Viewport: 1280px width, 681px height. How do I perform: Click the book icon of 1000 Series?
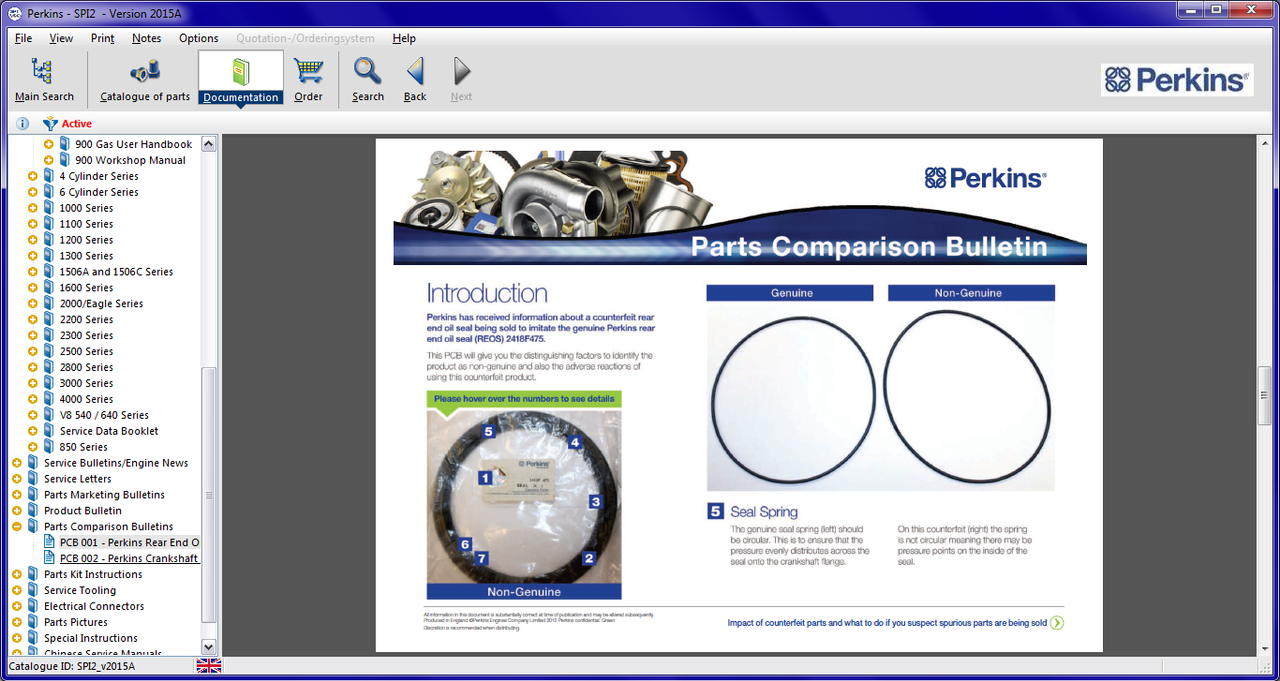click(49, 208)
